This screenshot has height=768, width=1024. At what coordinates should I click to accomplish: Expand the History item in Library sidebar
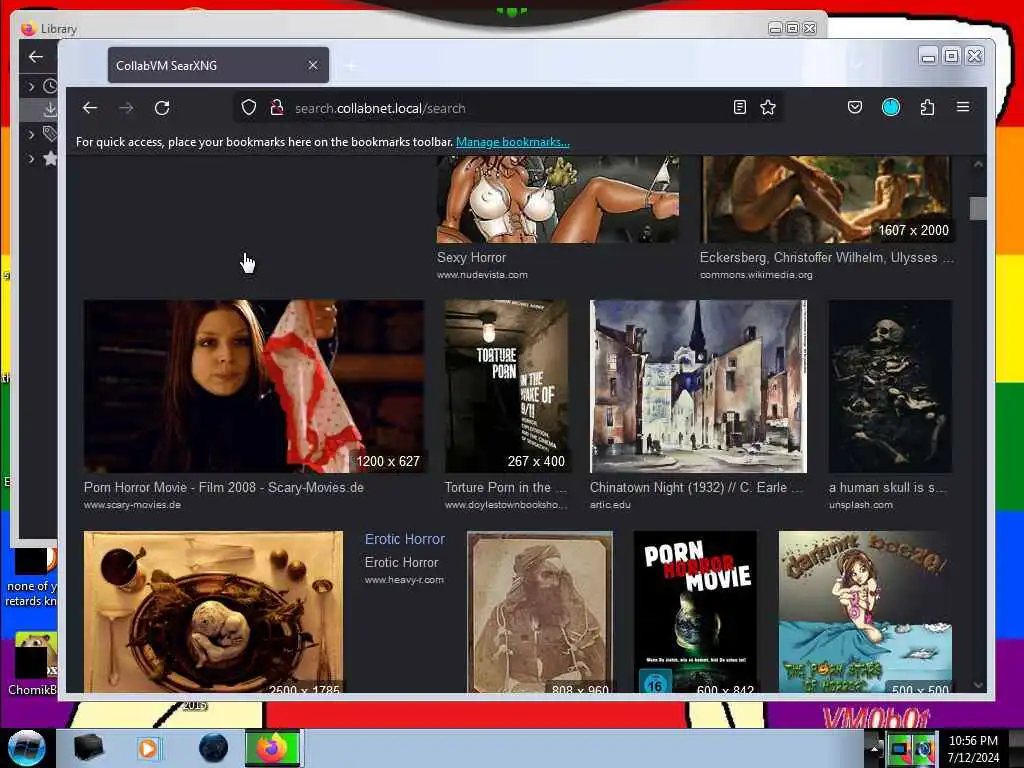click(31, 86)
